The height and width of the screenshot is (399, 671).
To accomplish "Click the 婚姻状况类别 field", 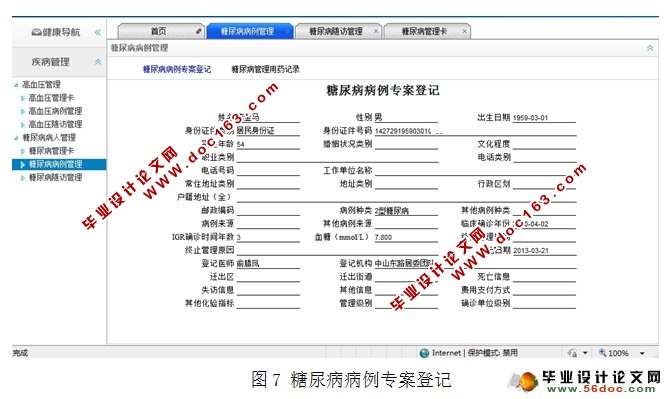I will point(406,144).
